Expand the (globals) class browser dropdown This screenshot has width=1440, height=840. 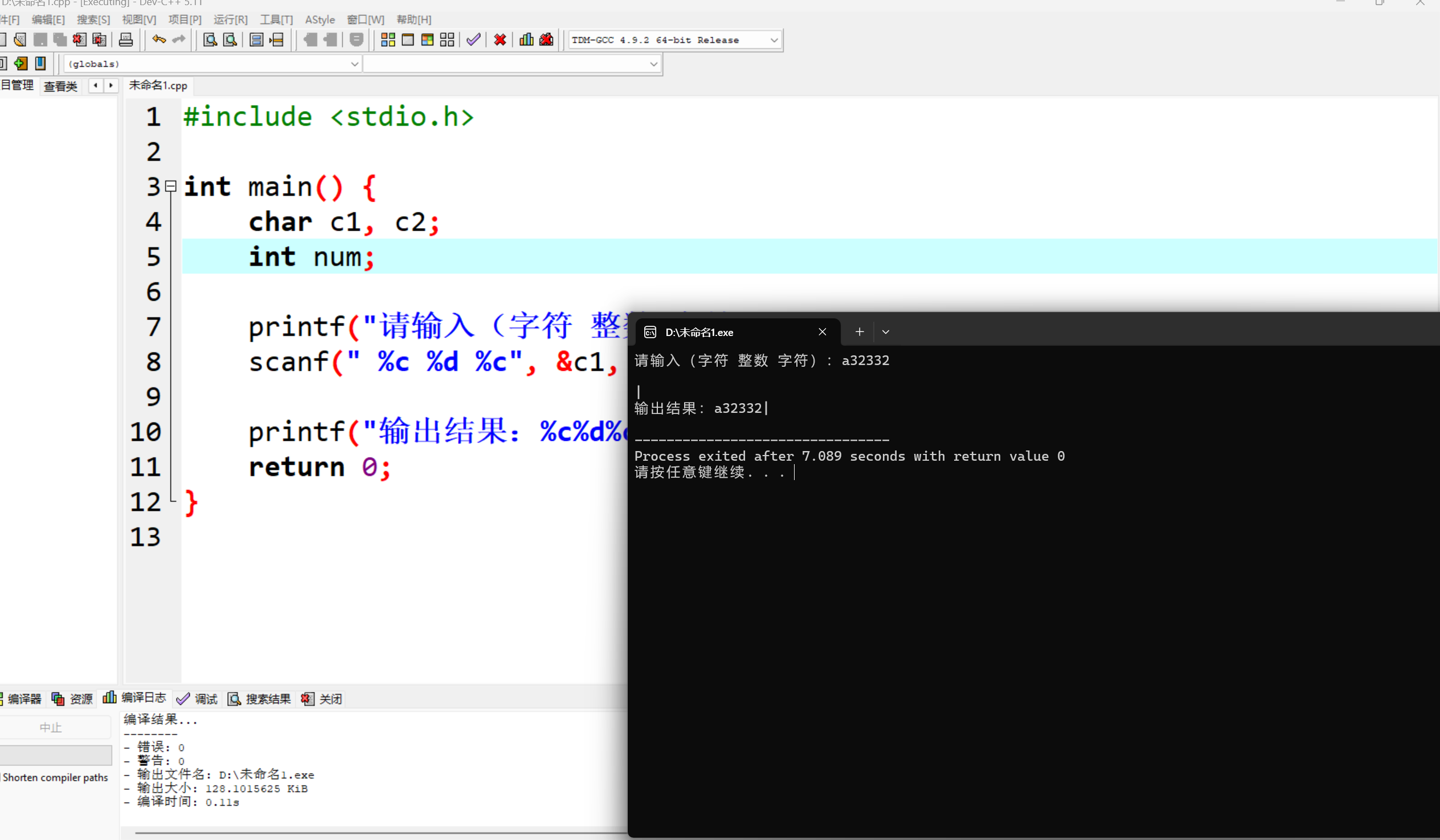pyautogui.click(x=354, y=63)
